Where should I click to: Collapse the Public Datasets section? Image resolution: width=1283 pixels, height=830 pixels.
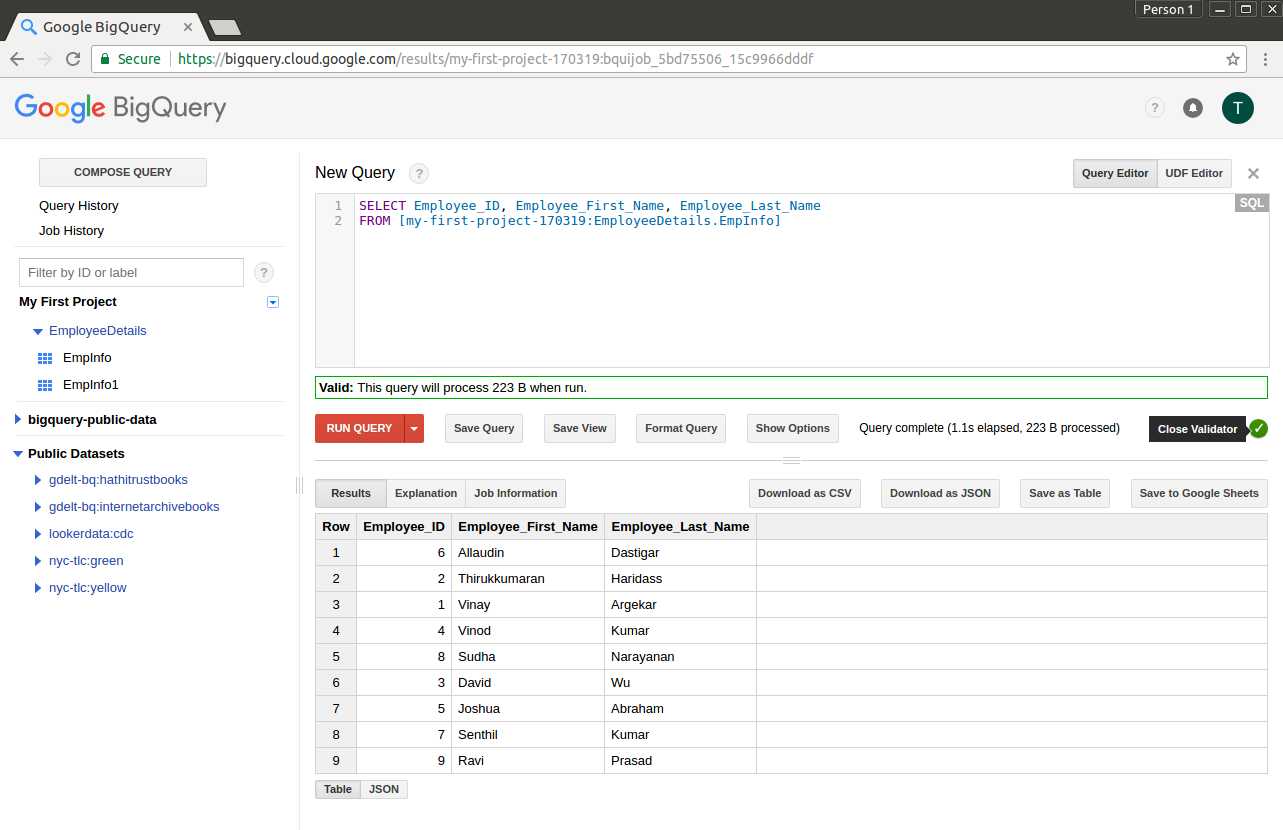click(x=18, y=454)
